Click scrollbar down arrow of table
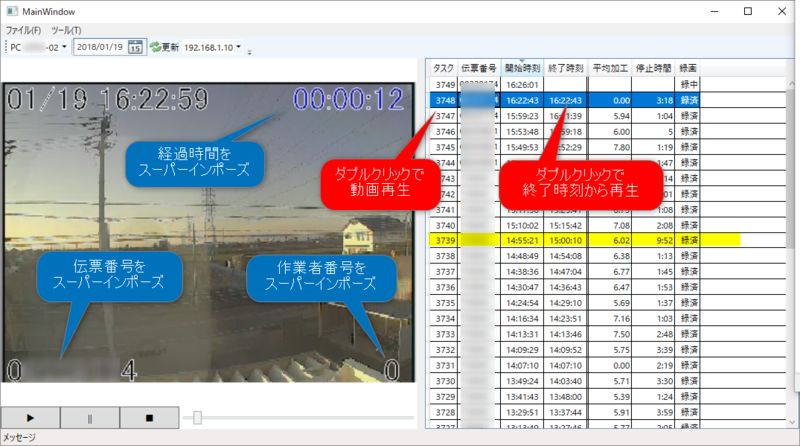 (792, 423)
